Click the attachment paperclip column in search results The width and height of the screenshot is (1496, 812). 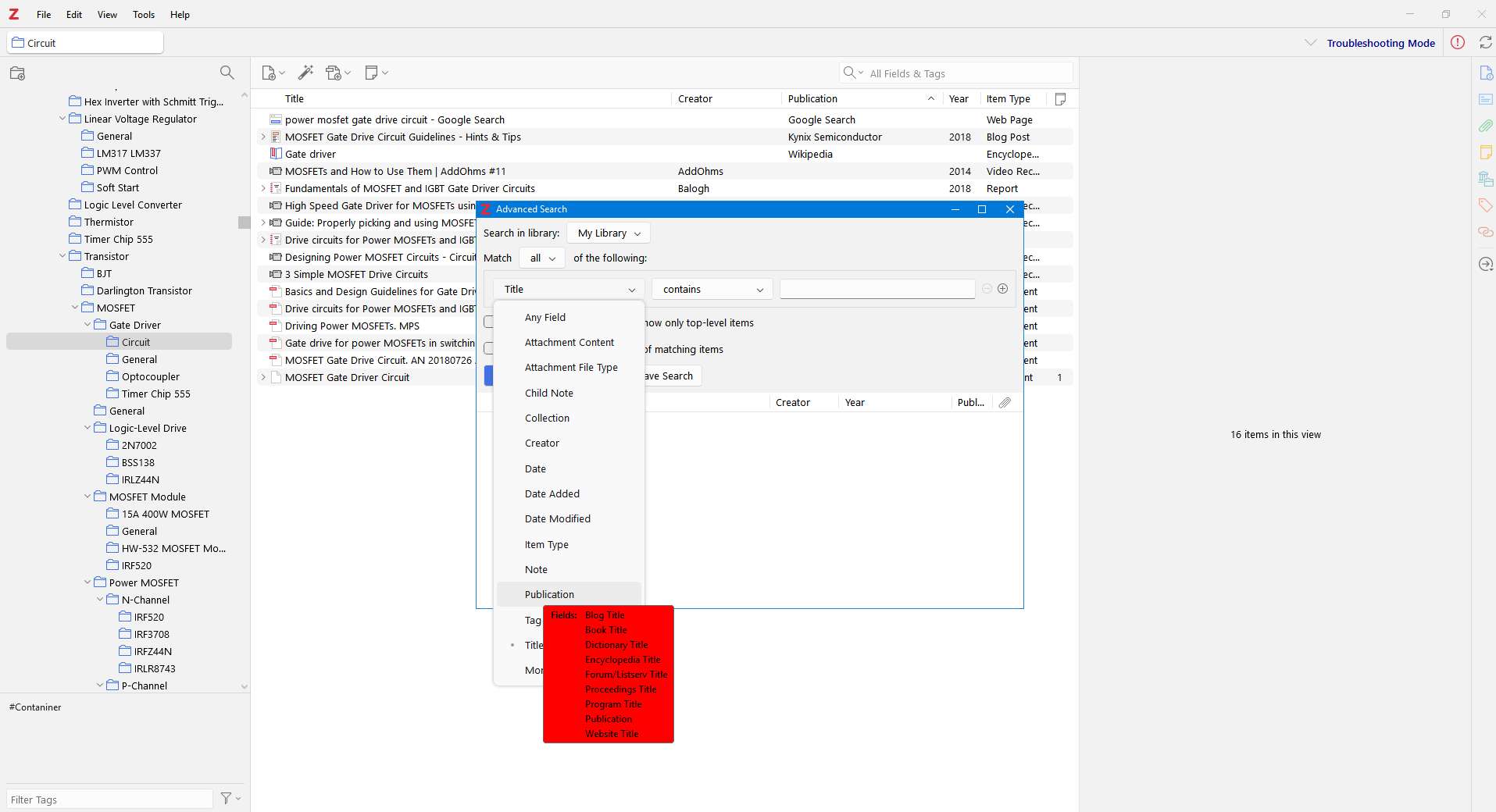[x=1005, y=403]
